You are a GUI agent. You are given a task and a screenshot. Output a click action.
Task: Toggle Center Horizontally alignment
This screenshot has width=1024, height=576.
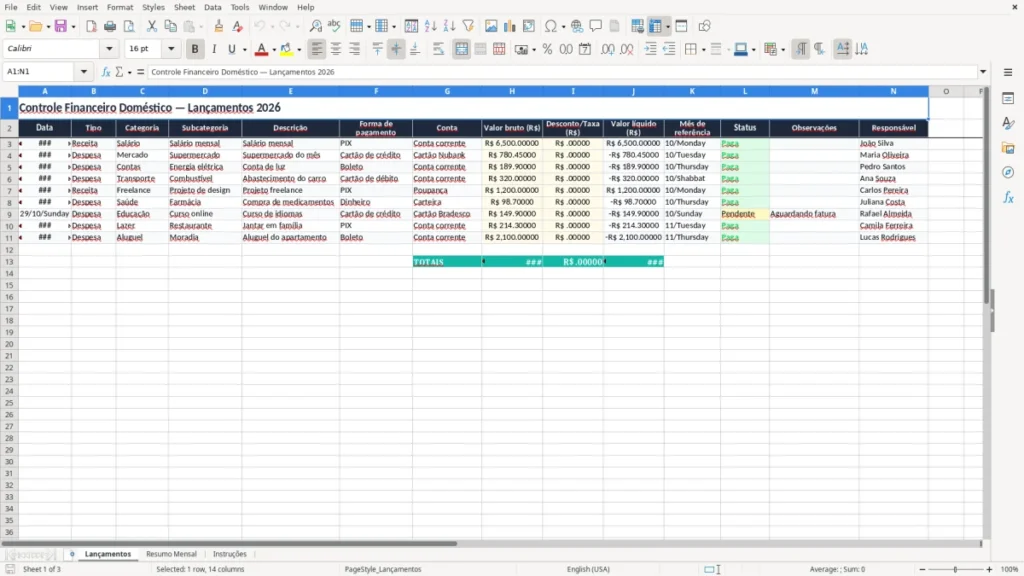pos(336,49)
